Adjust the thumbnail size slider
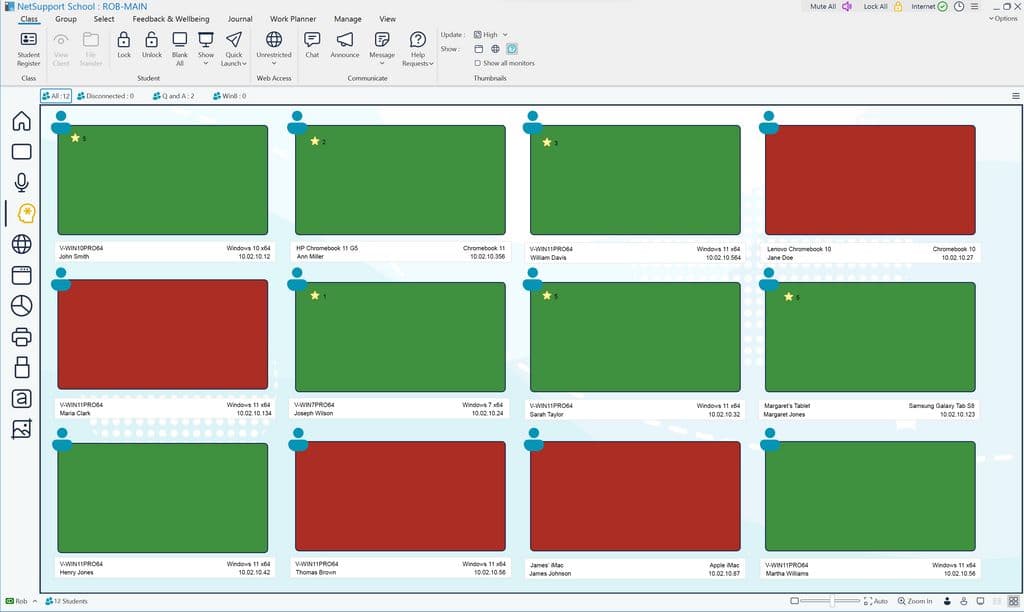Image resolution: width=1024 pixels, height=612 pixels. click(830, 601)
